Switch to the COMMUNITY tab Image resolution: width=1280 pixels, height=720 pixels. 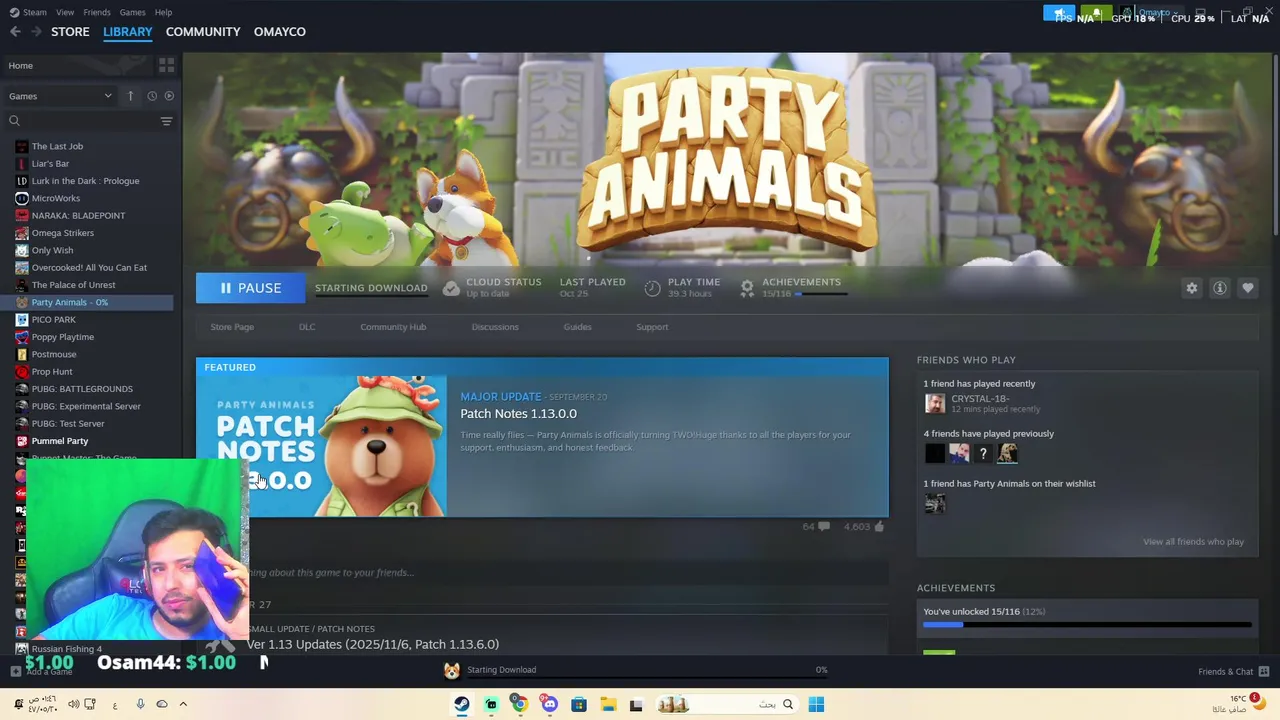pos(203,32)
